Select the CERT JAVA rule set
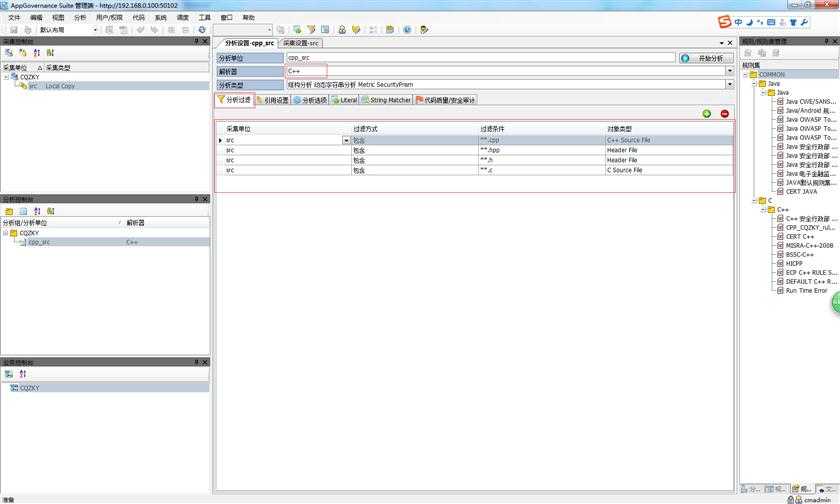This screenshot has width=840, height=504. click(x=801, y=192)
